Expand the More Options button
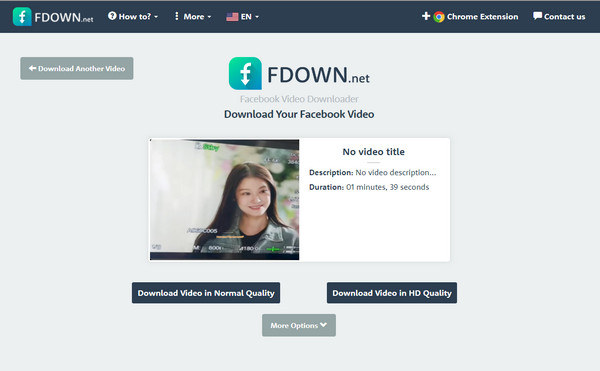Viewport: 600px width, 371px height. pyautogui.click(x=299, y=325)
